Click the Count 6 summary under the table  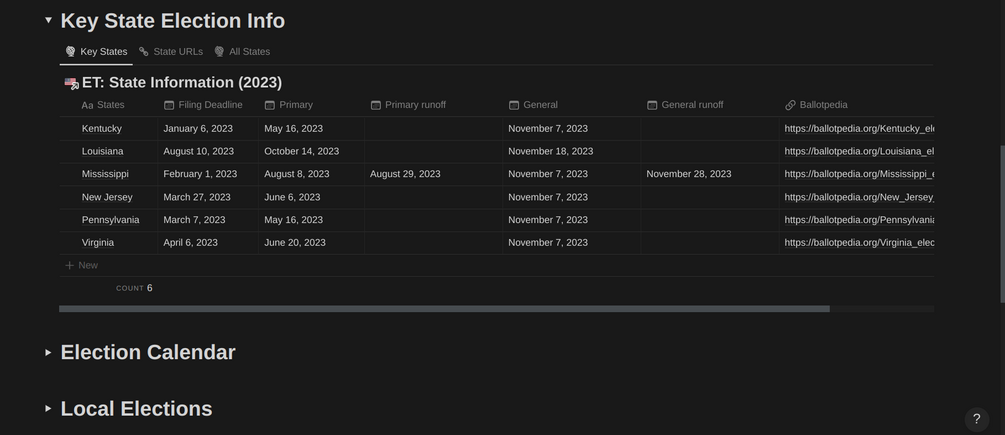pos(134,288)
